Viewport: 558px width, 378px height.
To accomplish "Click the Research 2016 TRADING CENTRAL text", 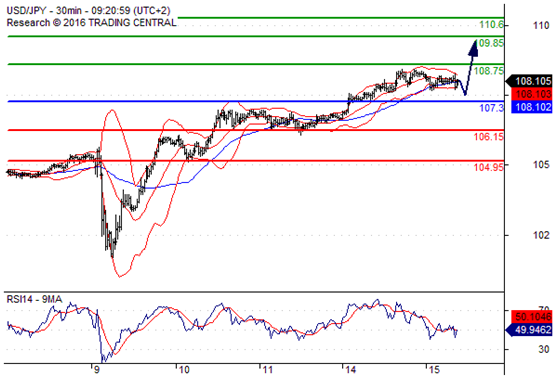I will tap(91, 23).
